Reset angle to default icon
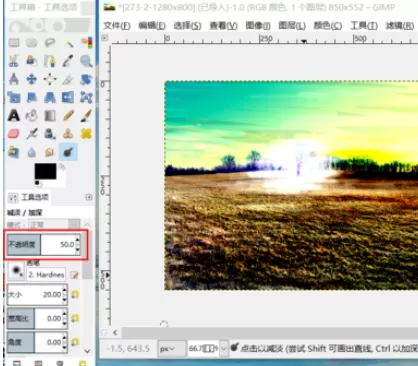 pos(75,342)
